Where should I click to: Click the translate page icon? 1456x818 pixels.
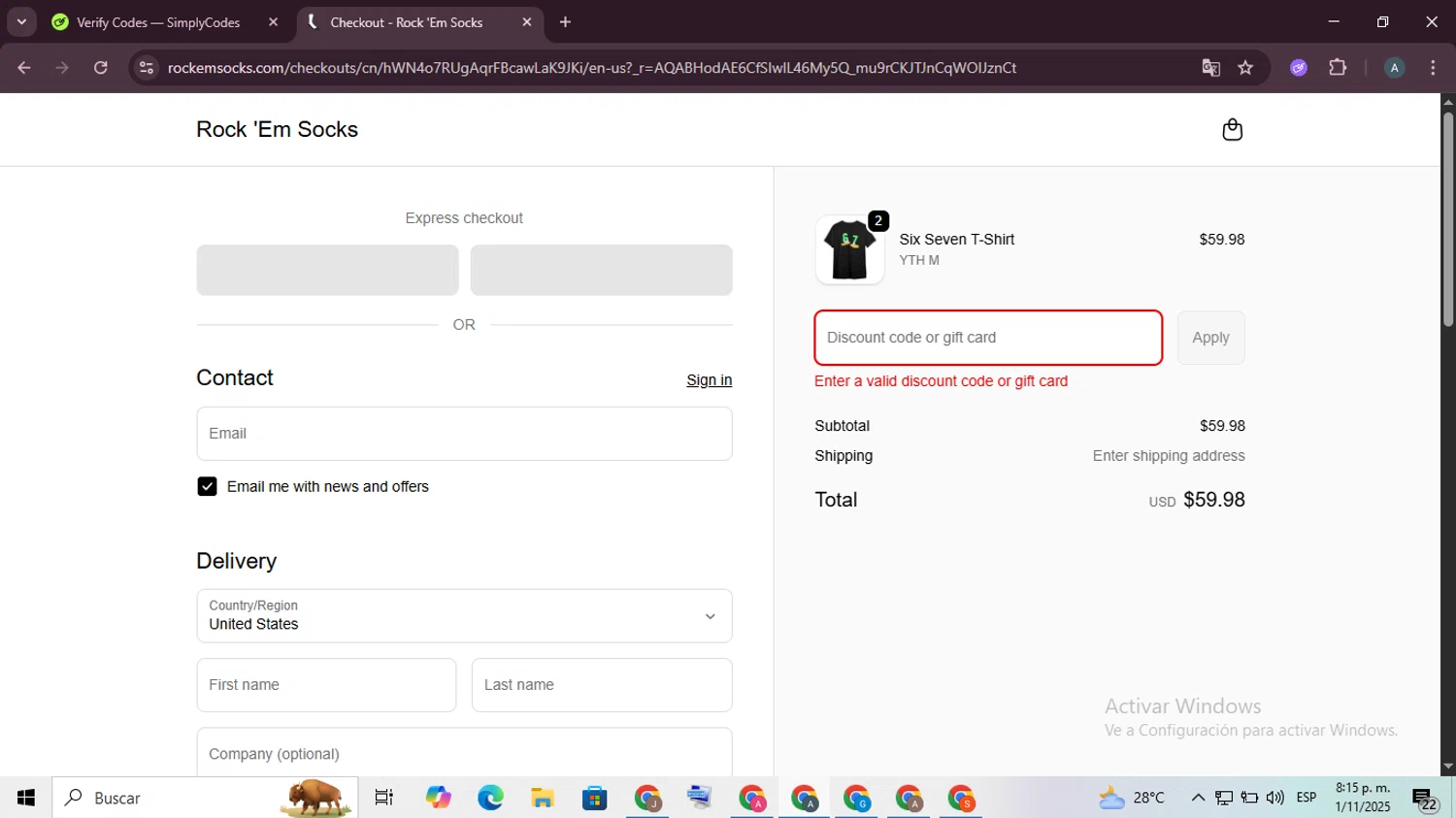coord(1210,68)
